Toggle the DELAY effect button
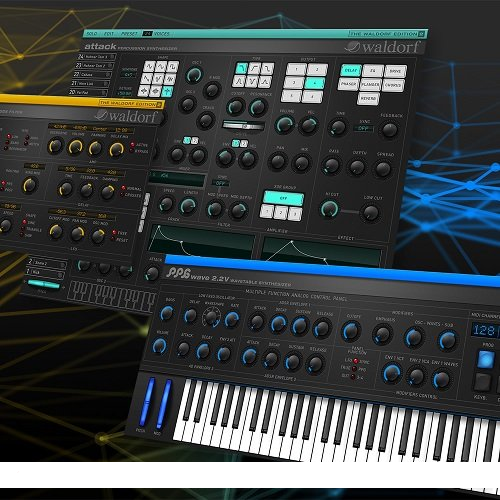The image size is (500, 500). pos(350,71)
